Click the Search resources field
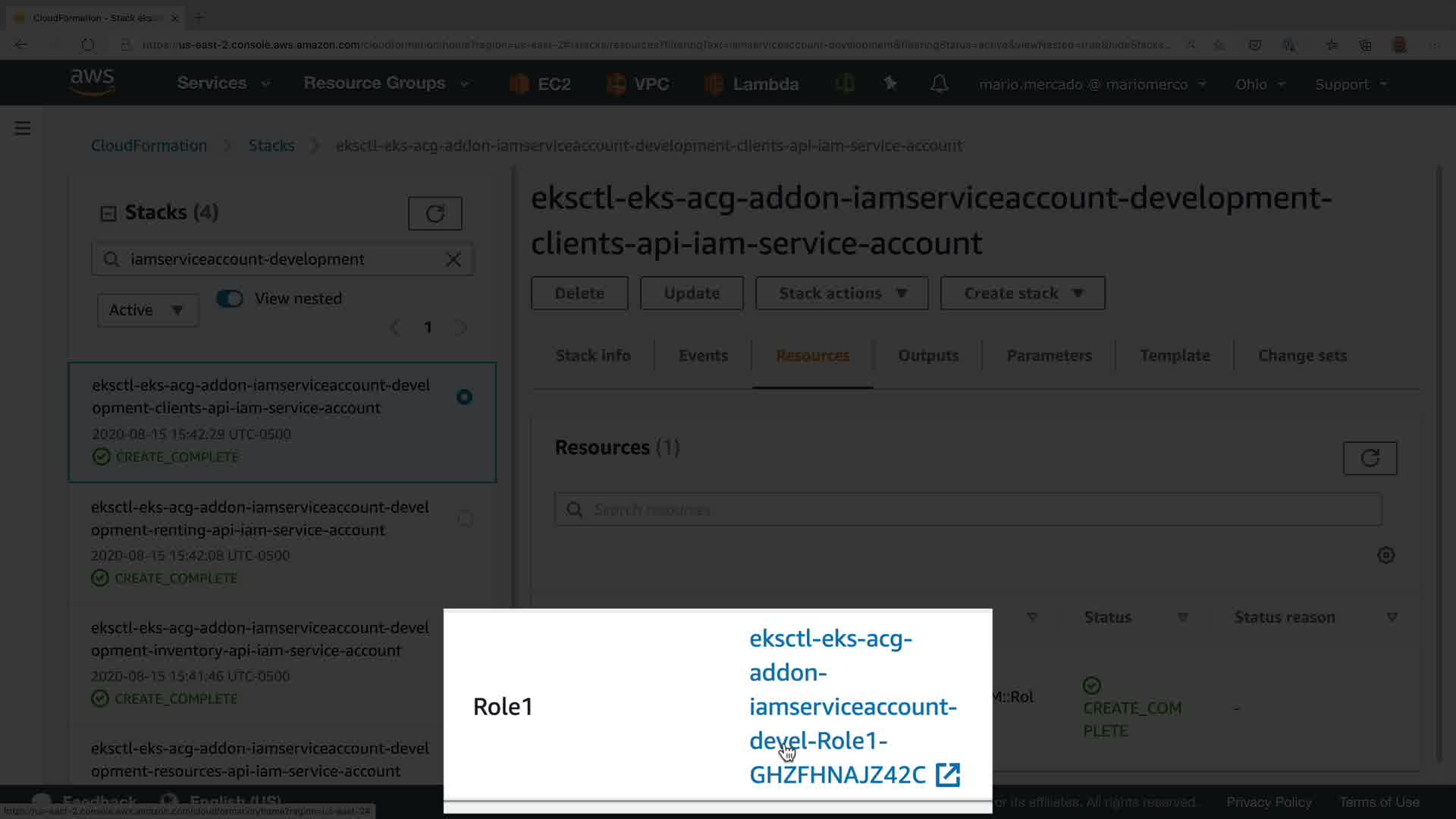The height and width of the screenshot is (819, 1456). coord(967,510)
